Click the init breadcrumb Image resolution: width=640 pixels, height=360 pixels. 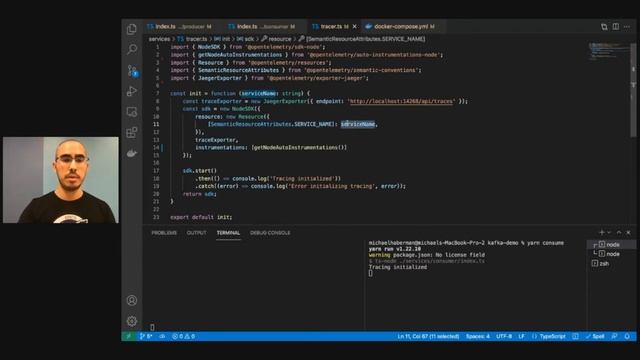pos(222,39)
